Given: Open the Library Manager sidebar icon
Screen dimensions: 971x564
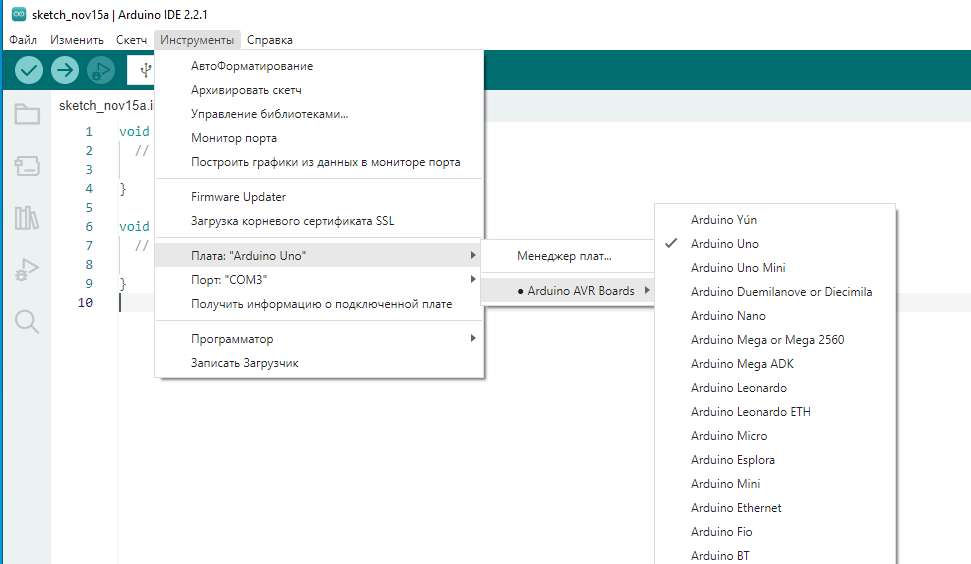Looking at the screenshot, I should 27,217.
